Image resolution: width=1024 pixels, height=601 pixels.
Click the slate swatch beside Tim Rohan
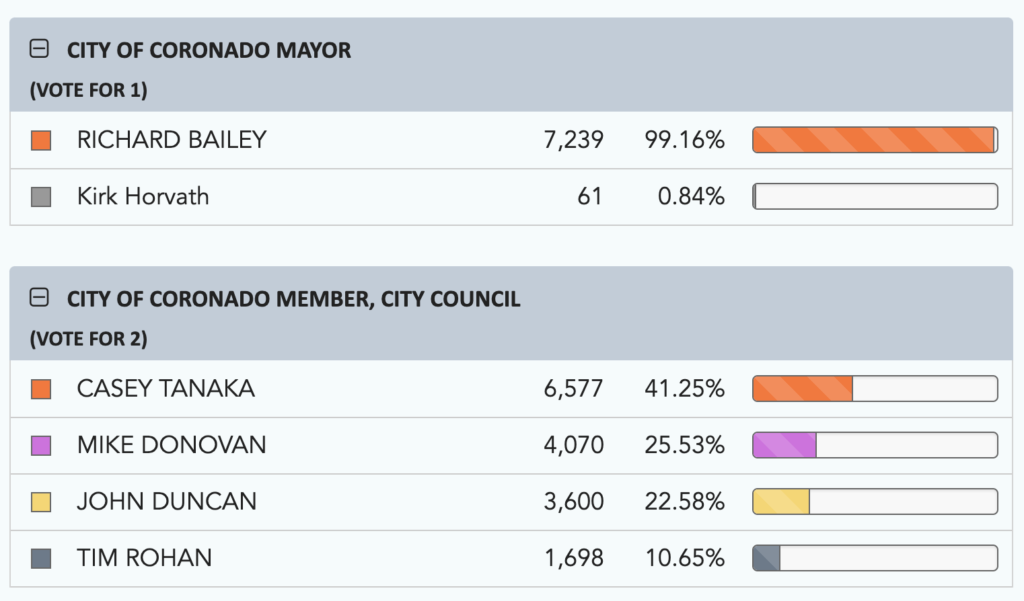coord(41,558)
